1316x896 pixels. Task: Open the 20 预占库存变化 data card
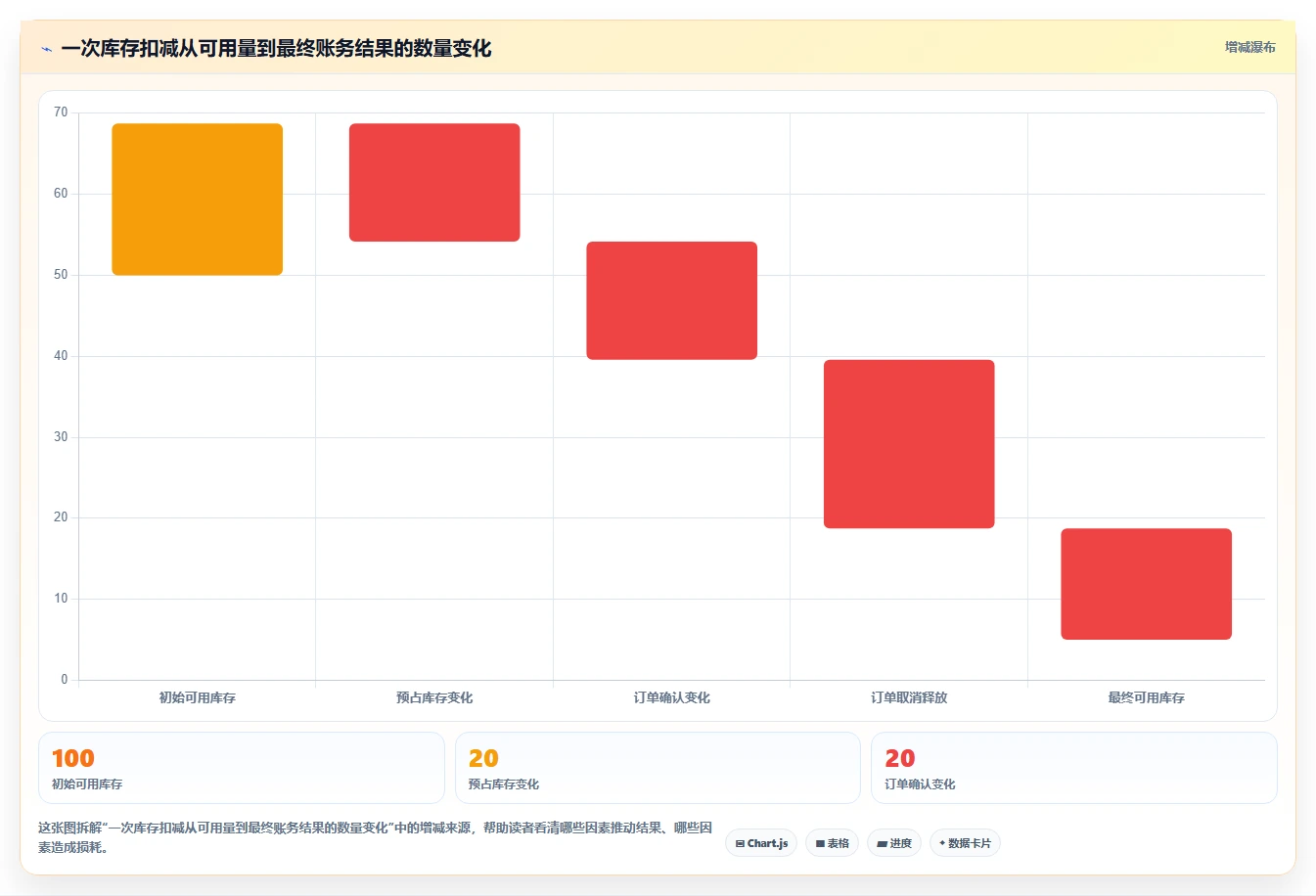tap(658, 768)
